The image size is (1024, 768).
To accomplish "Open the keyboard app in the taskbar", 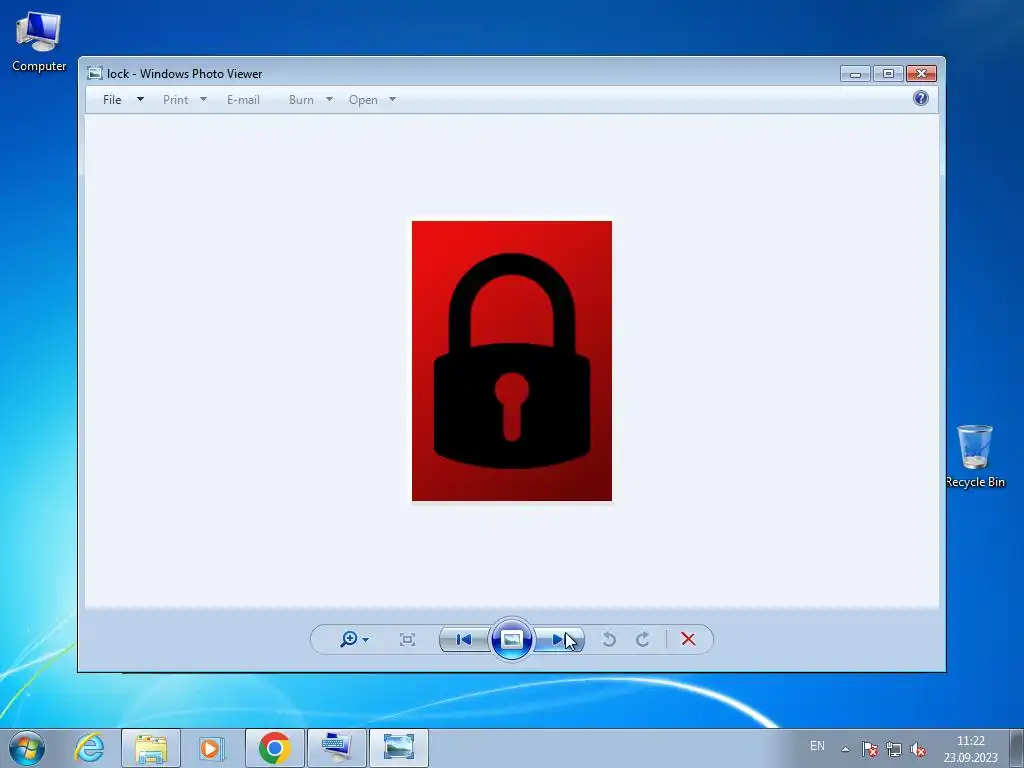I will (337, 748).
